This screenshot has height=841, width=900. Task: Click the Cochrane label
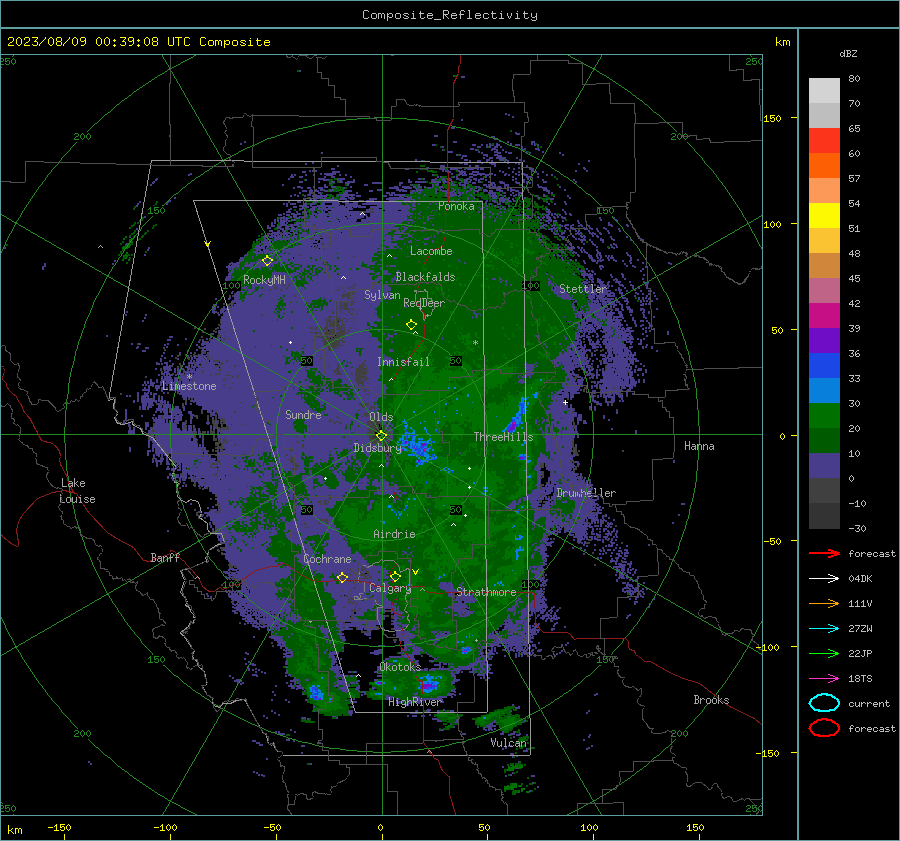pyautogui.click(x=327, y=559)
